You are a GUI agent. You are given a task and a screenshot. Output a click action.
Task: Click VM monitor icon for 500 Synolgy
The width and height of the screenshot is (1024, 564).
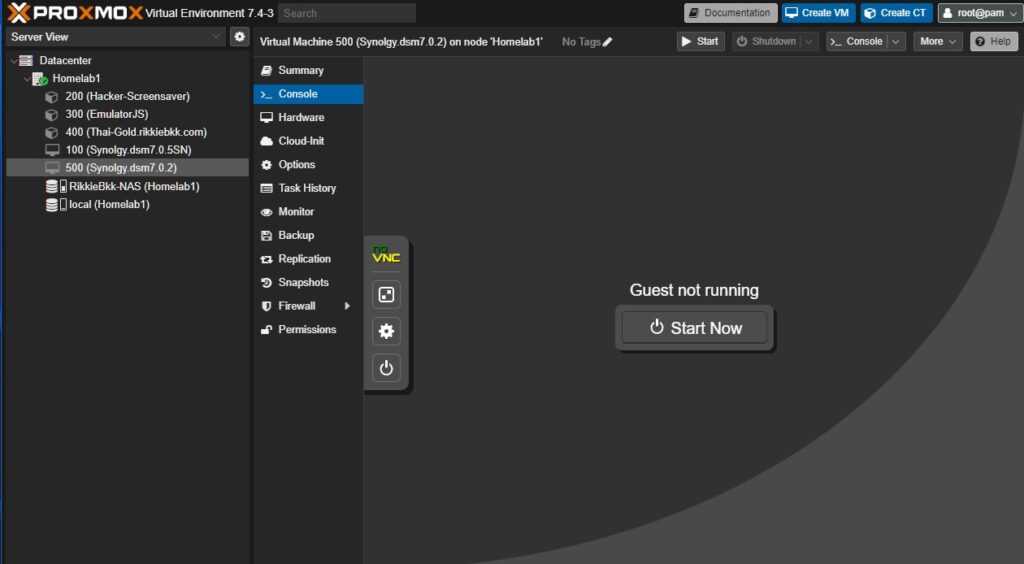[x=52, y=168]
